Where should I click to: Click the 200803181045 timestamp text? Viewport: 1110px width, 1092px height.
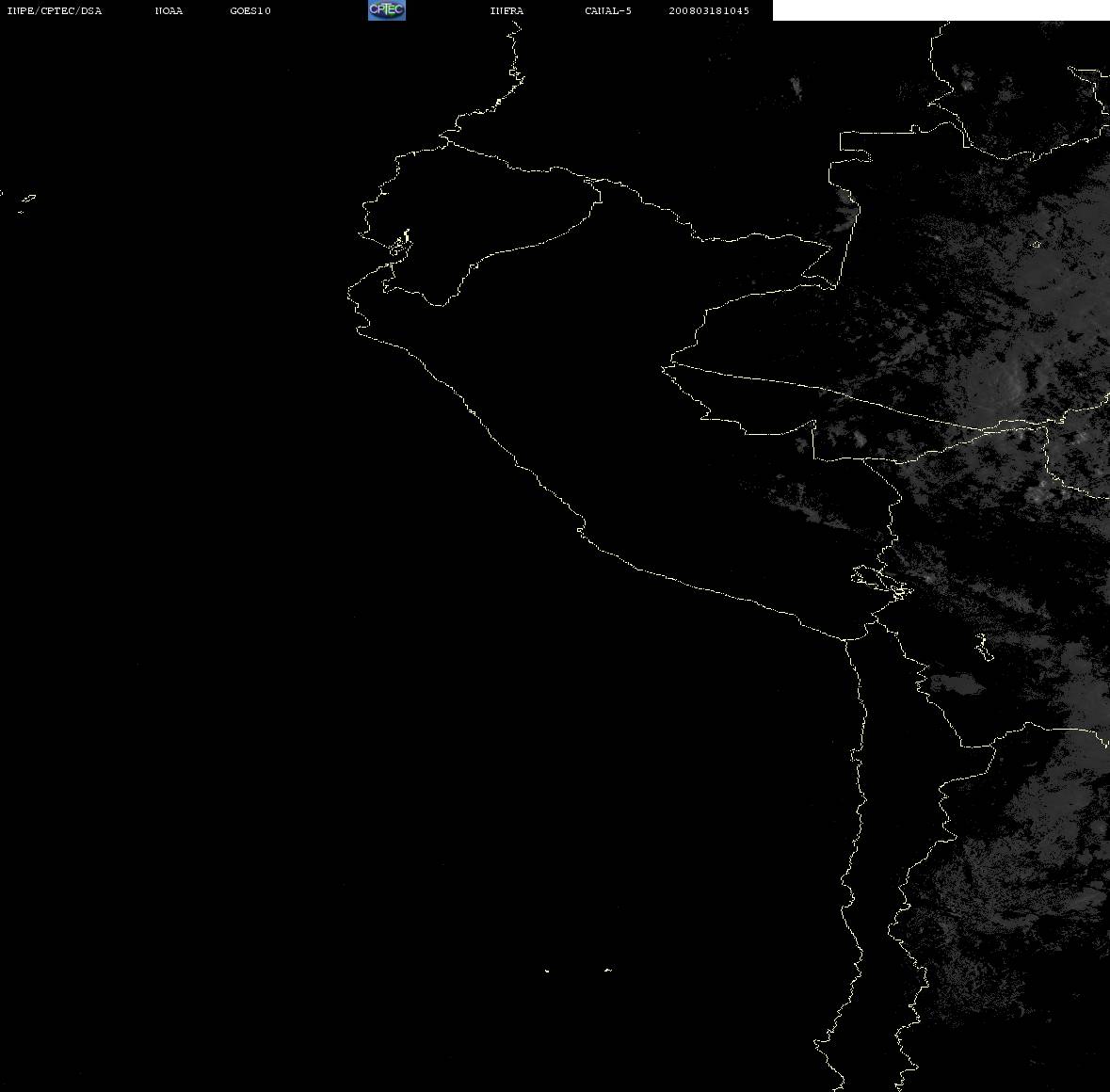pyautogui.click(x=709, y=10)
